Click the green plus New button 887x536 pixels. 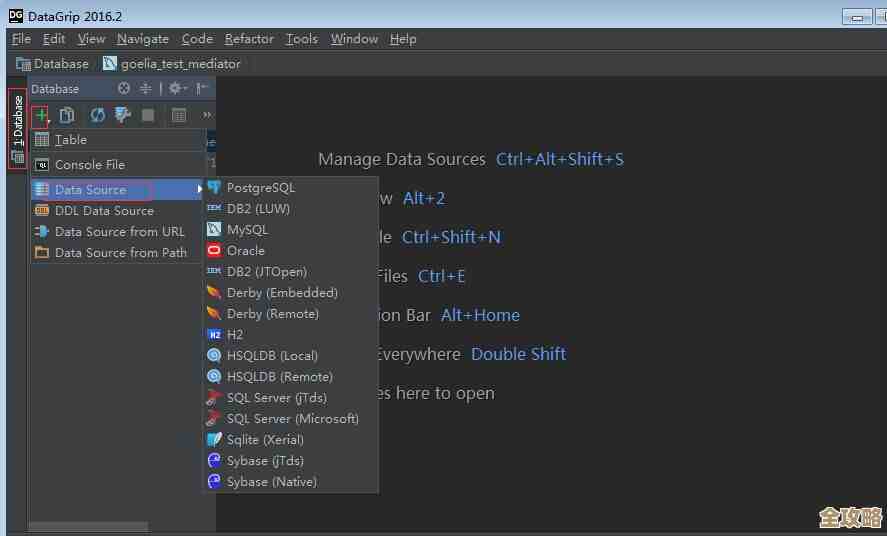41,115
